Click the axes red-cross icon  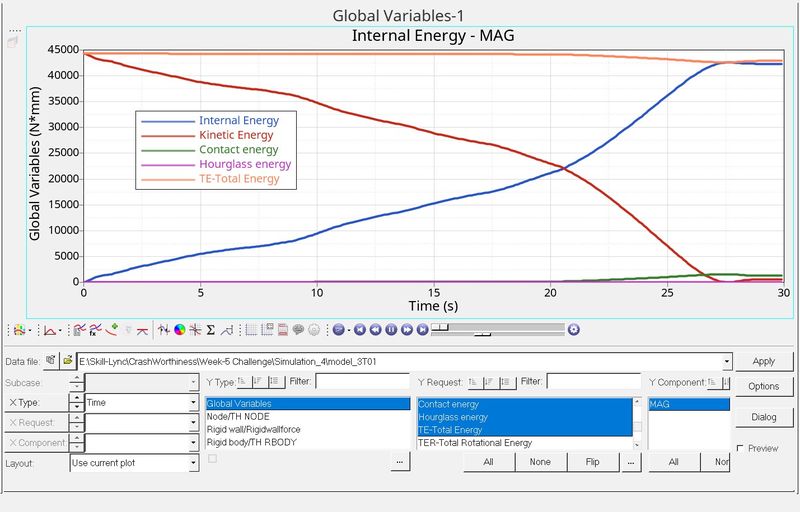click(195, 330)
